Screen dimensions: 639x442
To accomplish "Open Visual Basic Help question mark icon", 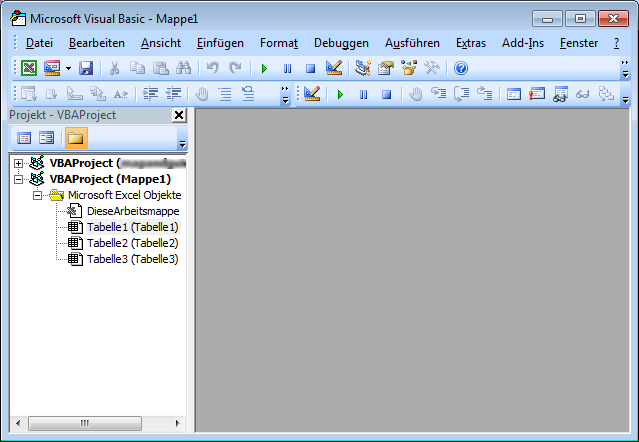I will [461, 68].
